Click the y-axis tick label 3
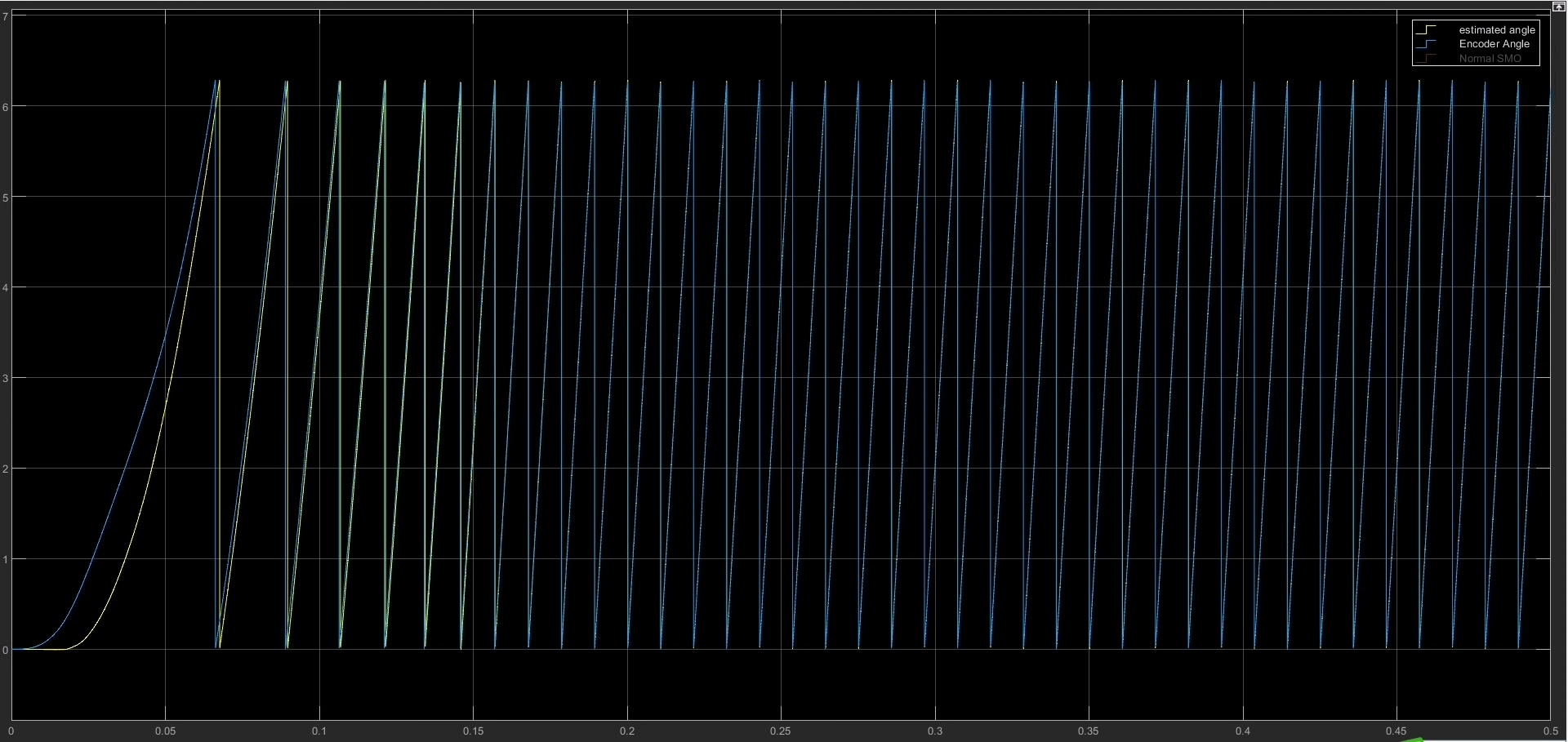The height and width of the screenshot is (742, 1568). pyautogui.click(x=5, y=379)
